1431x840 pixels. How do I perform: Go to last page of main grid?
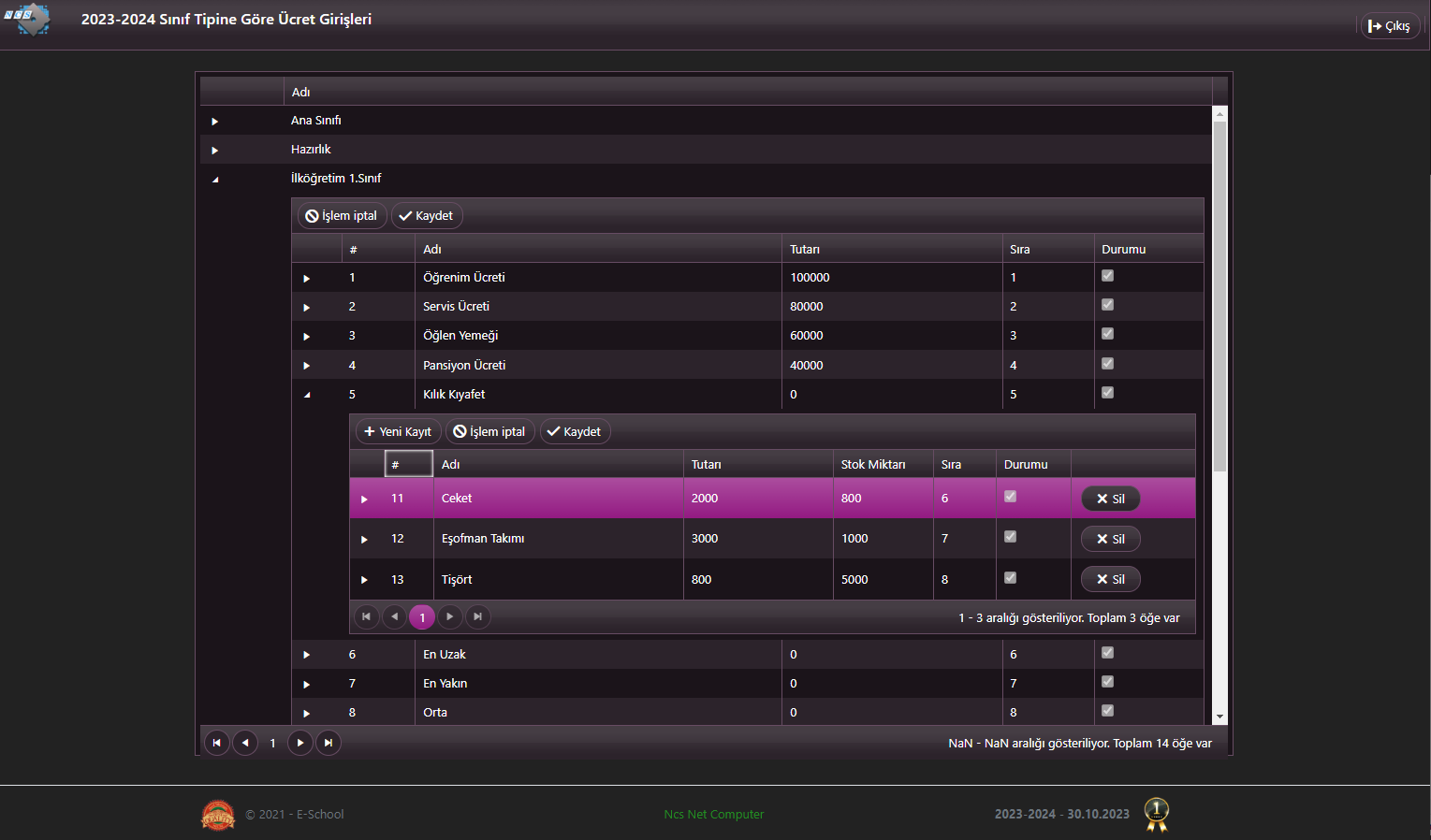pyautogui.click(x=329, y=743)
